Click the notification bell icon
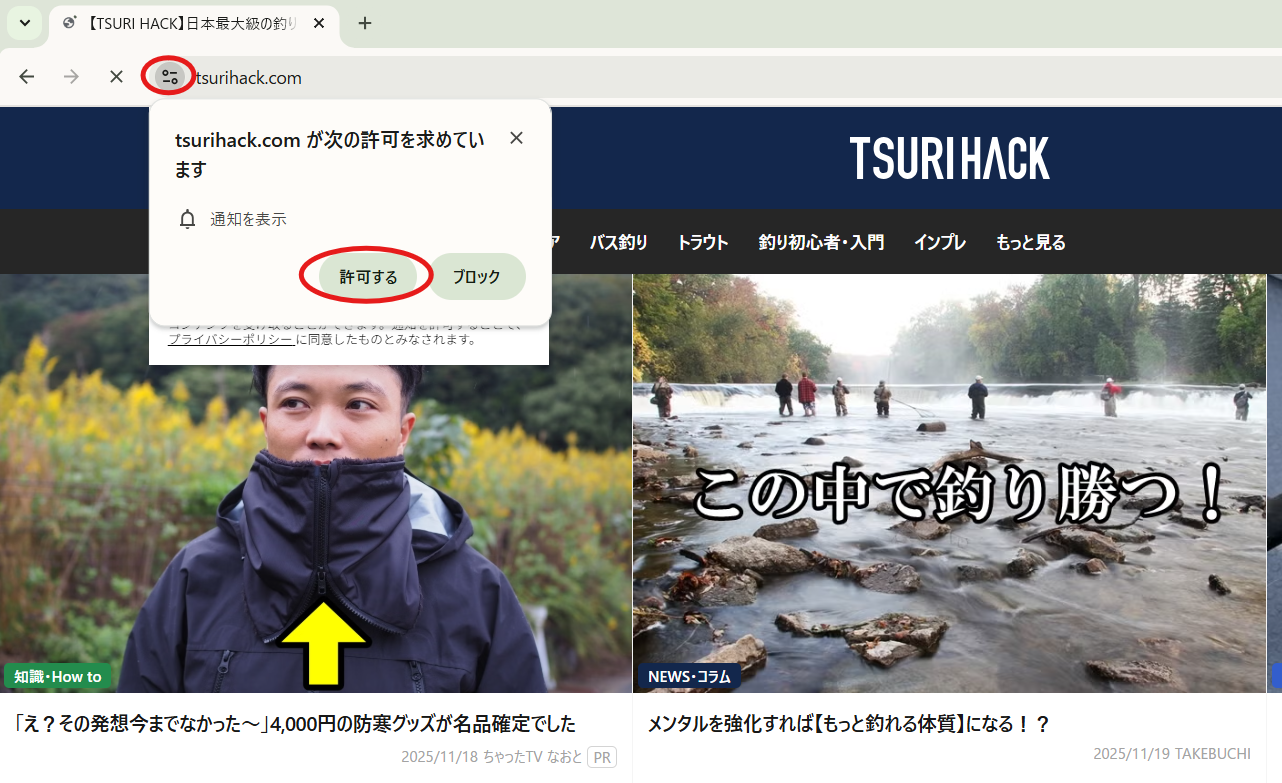The width and height of the screenshot is (1282, 783). [x=187, y=219]
